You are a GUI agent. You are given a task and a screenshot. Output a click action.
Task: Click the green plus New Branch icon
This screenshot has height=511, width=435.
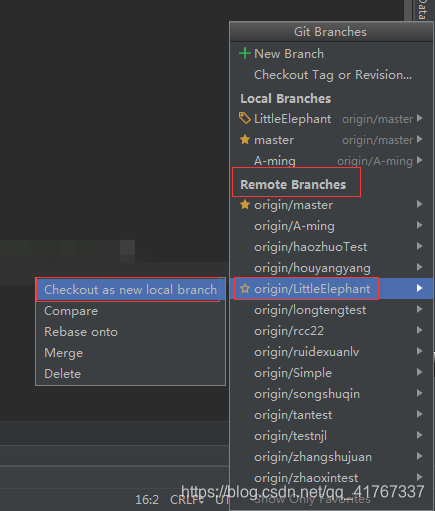pos(245,53)
